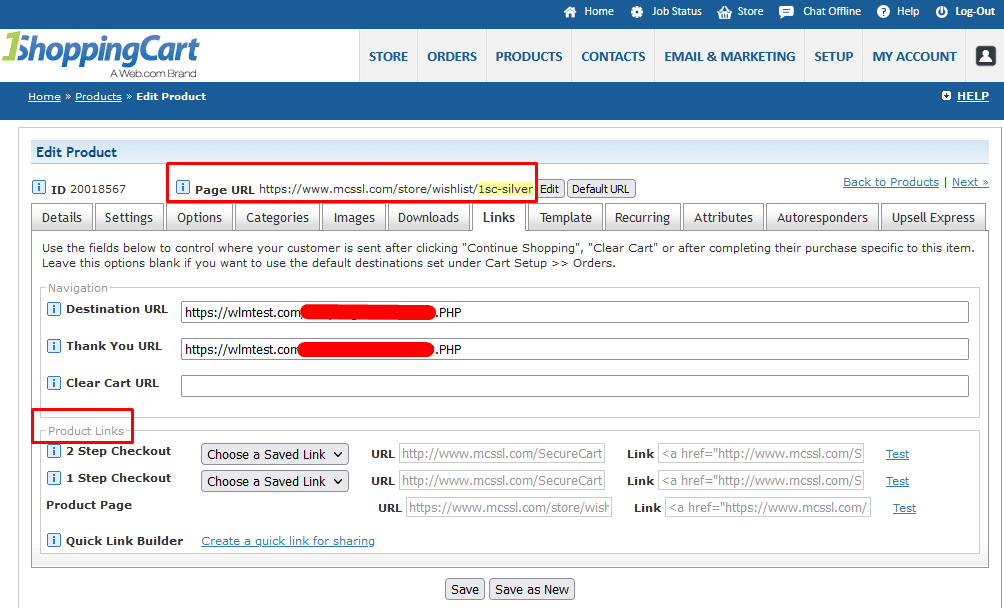Click the Product Page Link field
The image size is (1004, 608).
(768, 508)
